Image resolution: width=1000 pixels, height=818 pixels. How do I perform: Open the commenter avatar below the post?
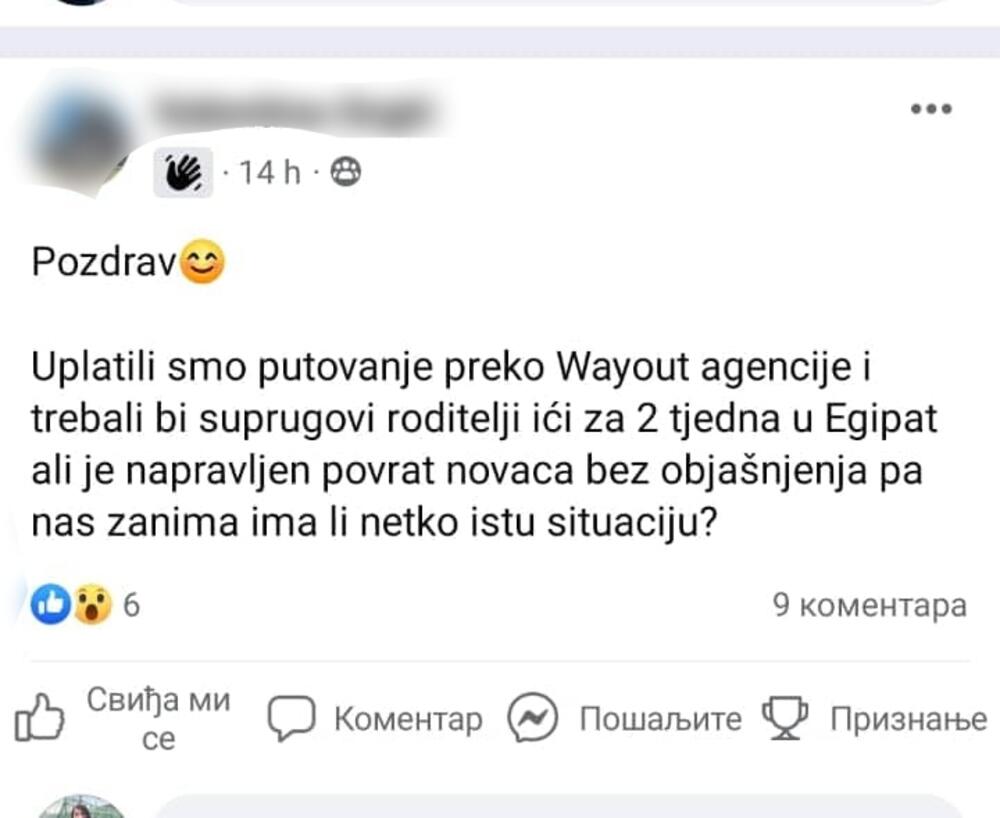81,807
